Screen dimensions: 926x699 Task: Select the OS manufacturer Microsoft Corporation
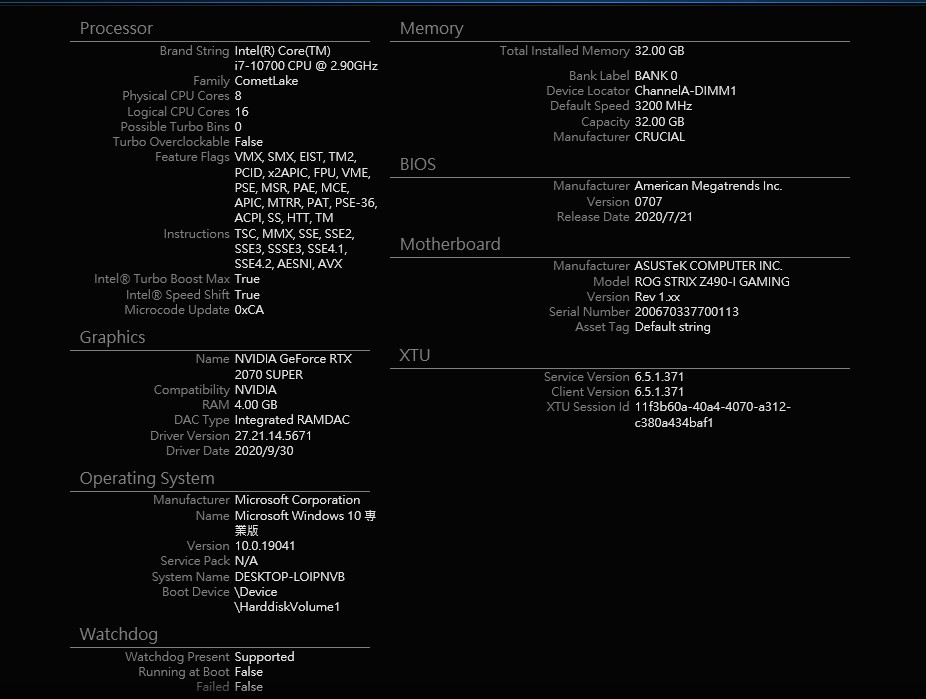pyautogui.click(x=297, y=500)
